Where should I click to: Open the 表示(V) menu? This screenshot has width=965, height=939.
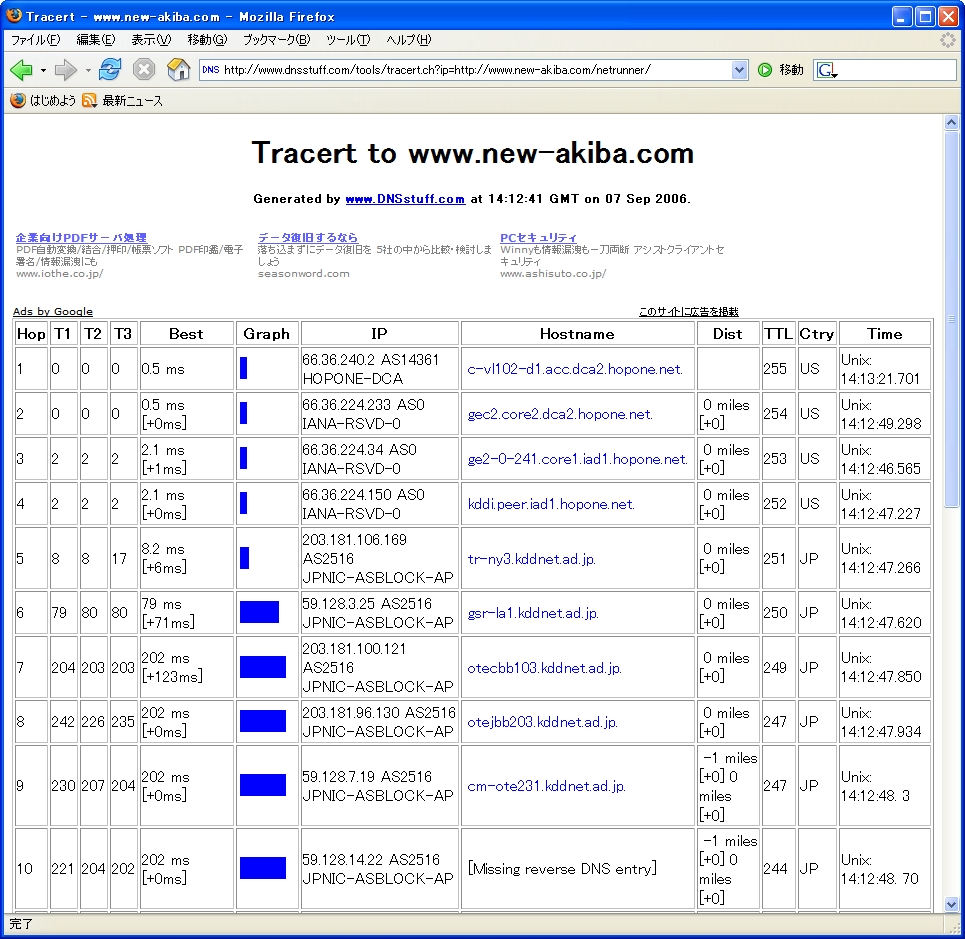[151, 40]
